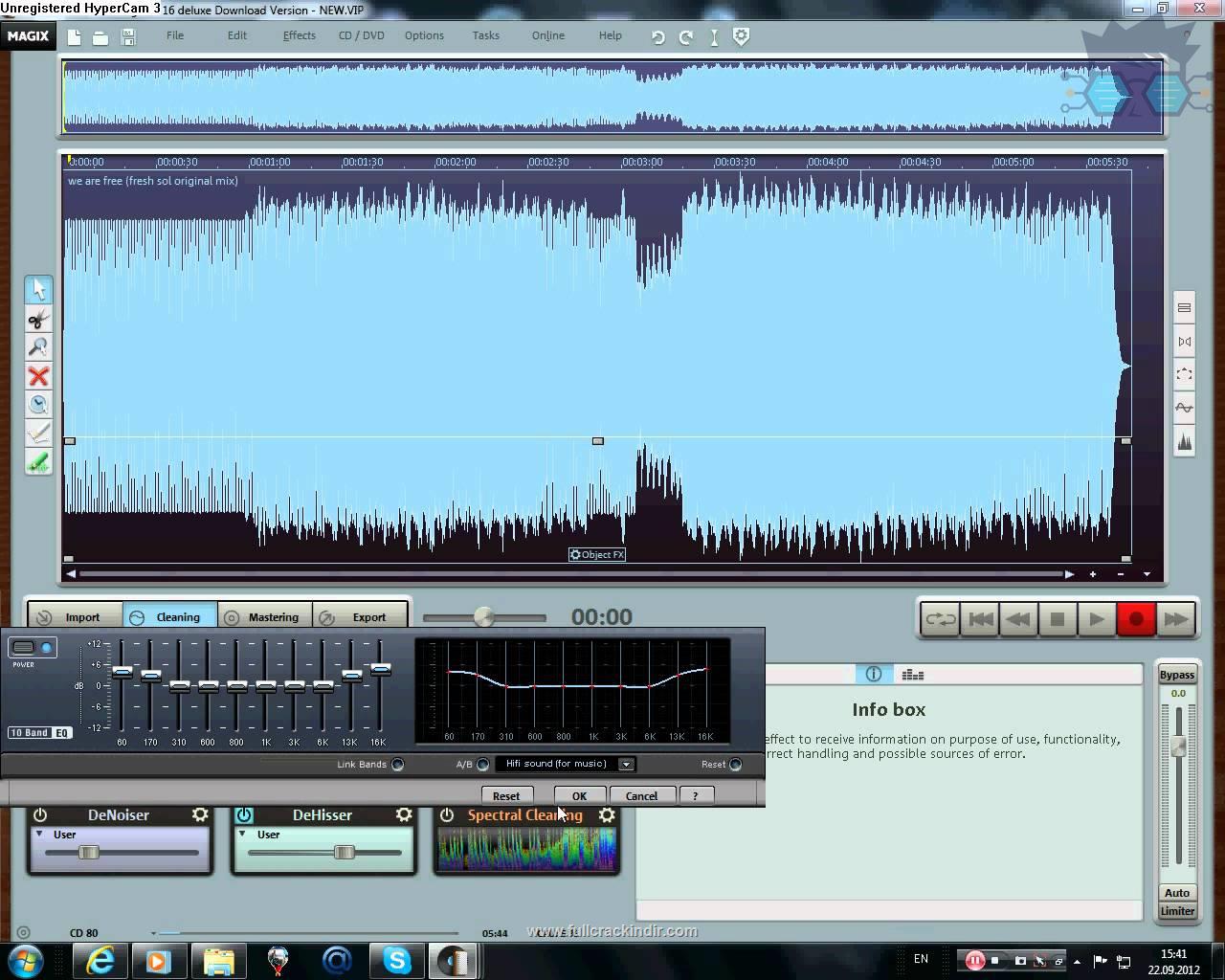1225x980 pixels.
Task: Toggle the equalizer POWER switch
Action: point(33,648)
